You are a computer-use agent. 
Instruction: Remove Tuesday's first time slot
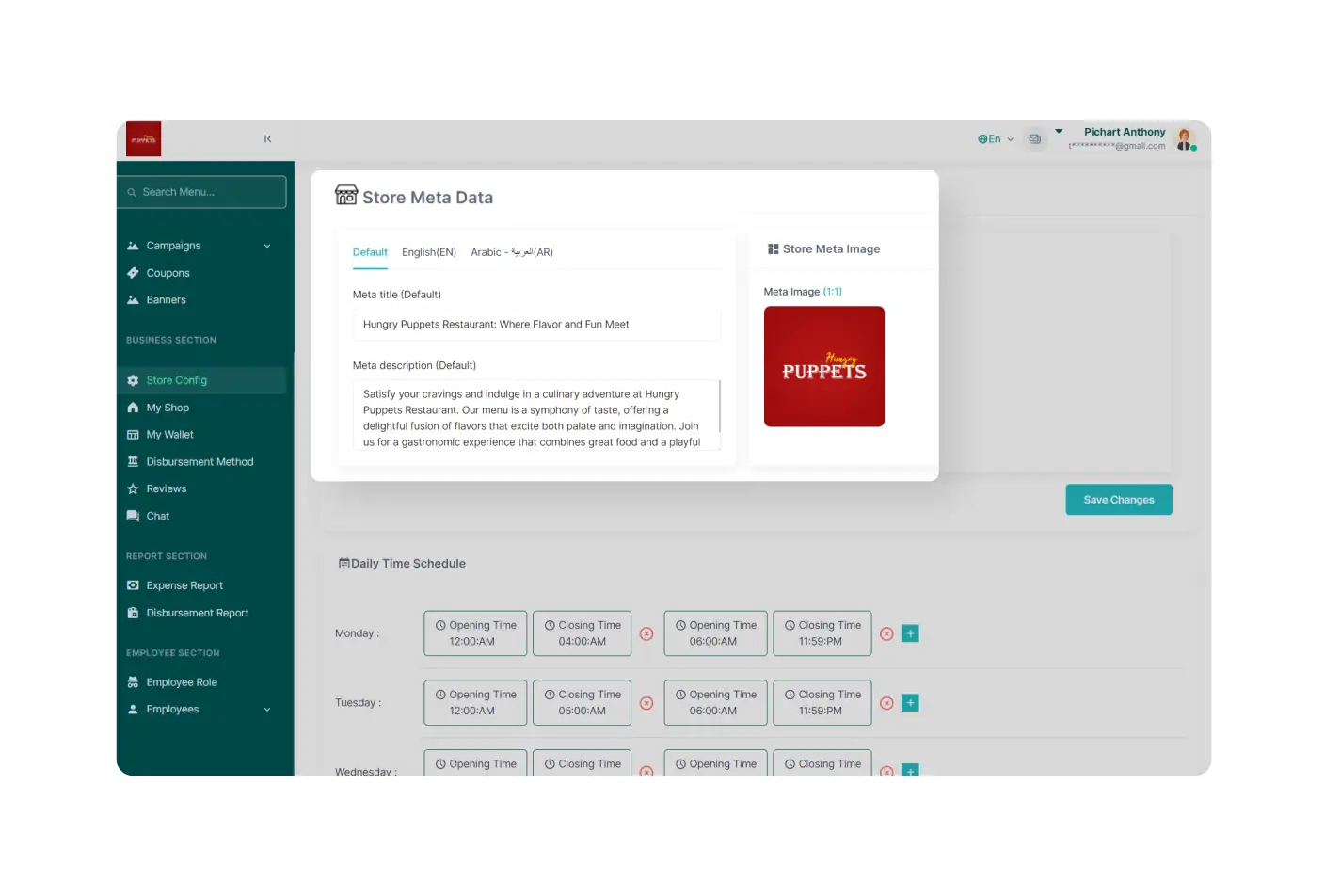coord(647,703)
